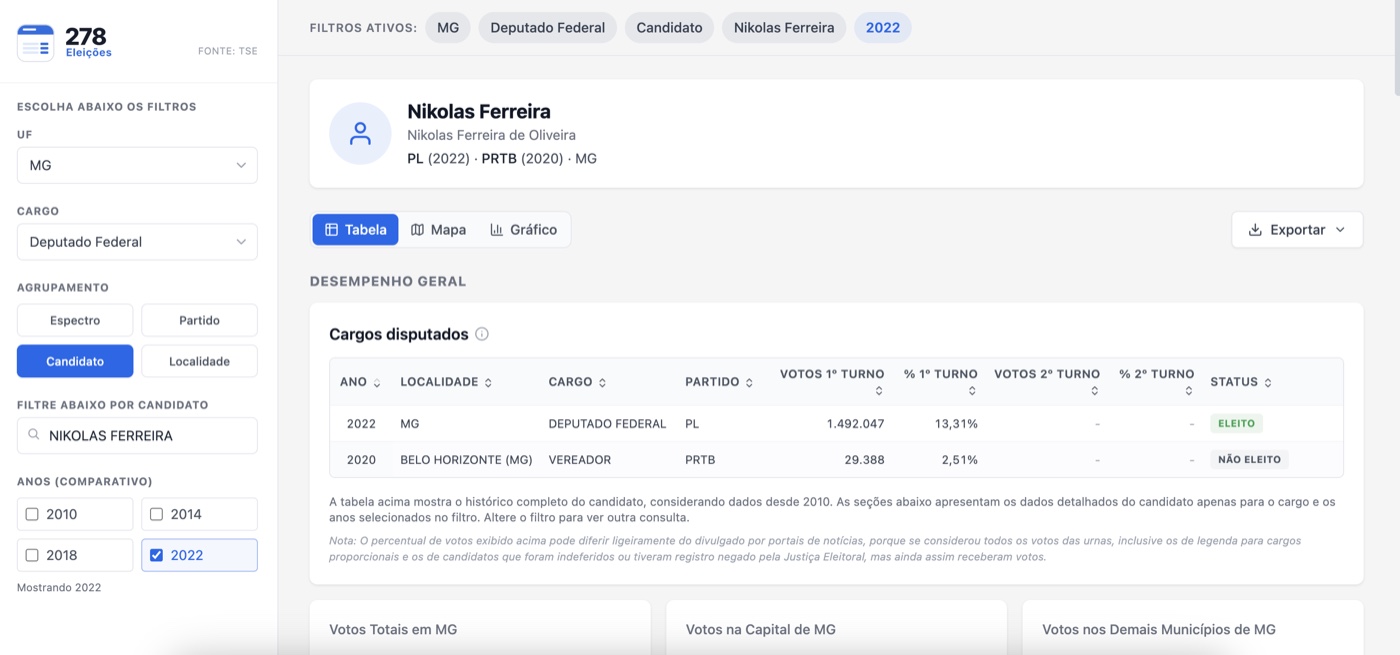The width and height of the screenshot is (1400, 655).
Task: Click the FONTE: TSE label
Action: pyautogui.click(x=228, y=51)
